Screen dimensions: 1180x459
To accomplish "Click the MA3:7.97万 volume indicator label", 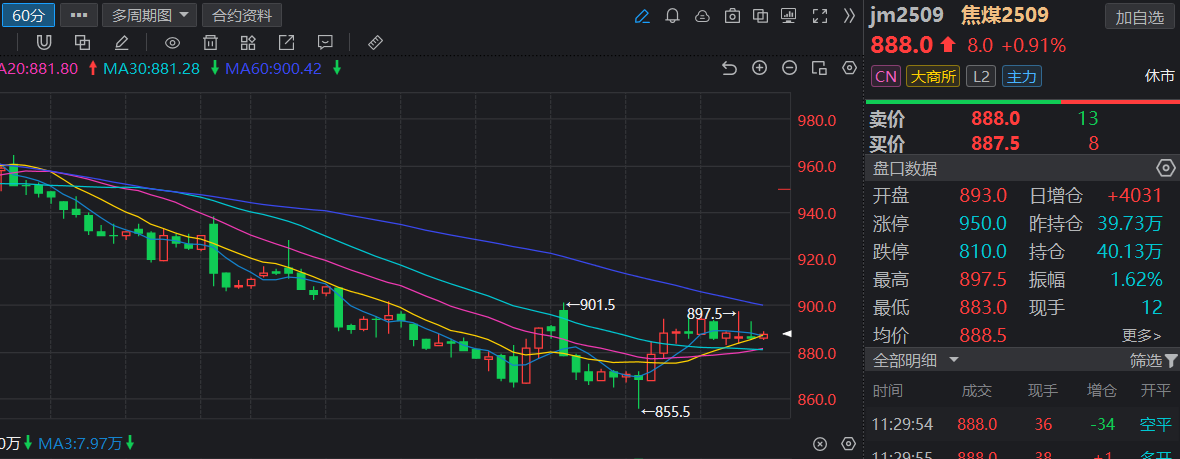I will 81,443.
